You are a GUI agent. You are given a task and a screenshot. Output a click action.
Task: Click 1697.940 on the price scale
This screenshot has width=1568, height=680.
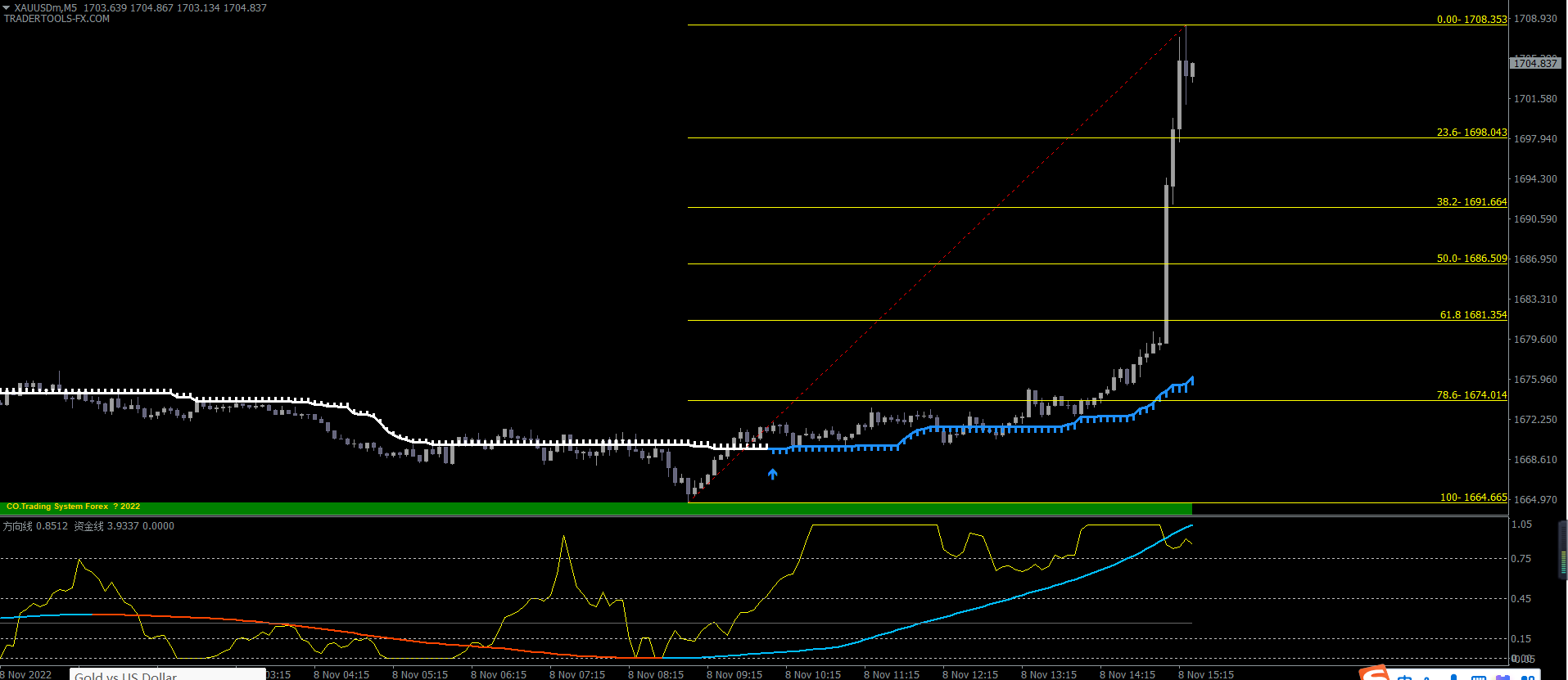click(x=1535, y=138)
